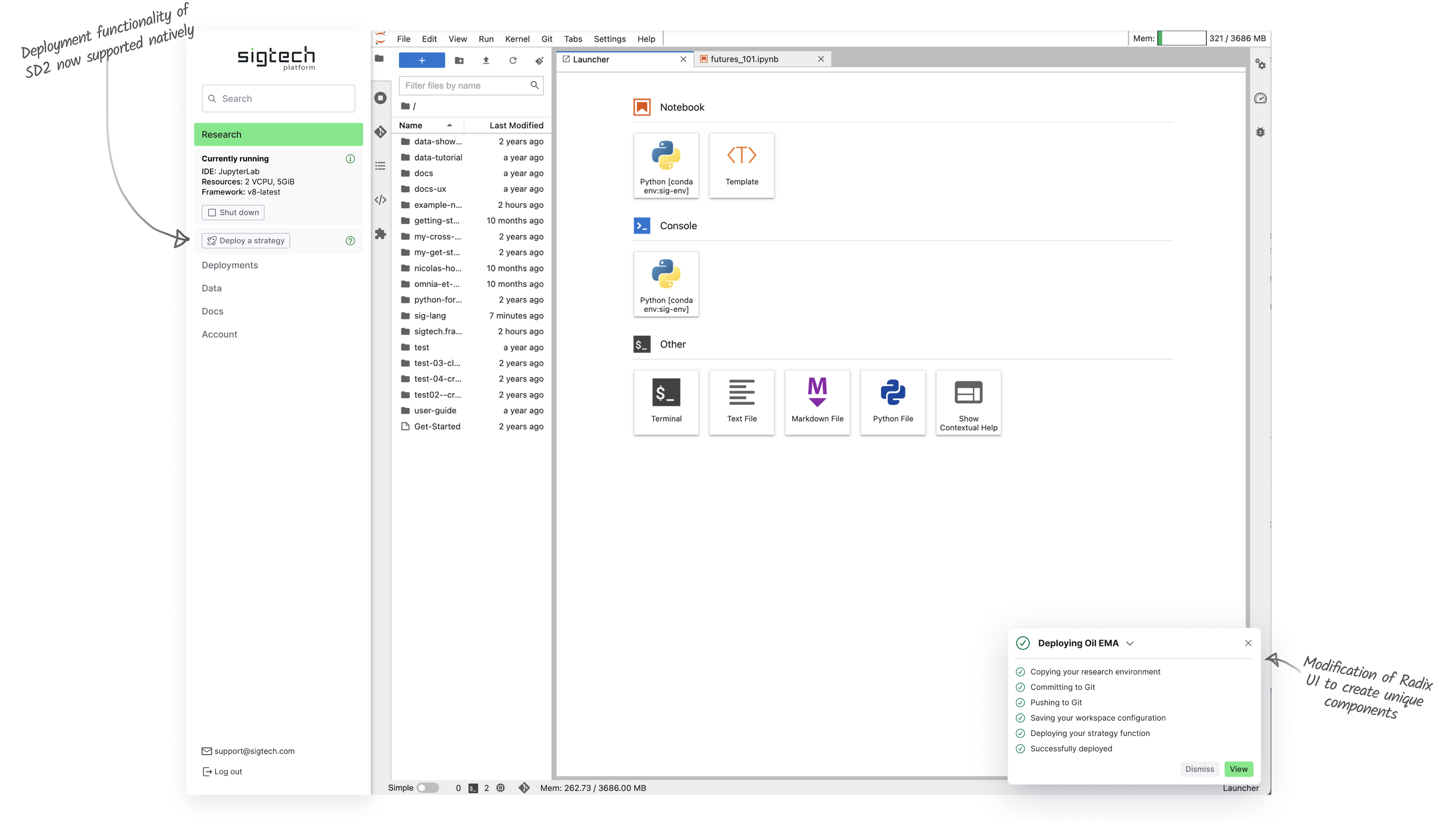1456x822 pixels.
Task: Click the Shut down checkbox button
Action: 233,212
